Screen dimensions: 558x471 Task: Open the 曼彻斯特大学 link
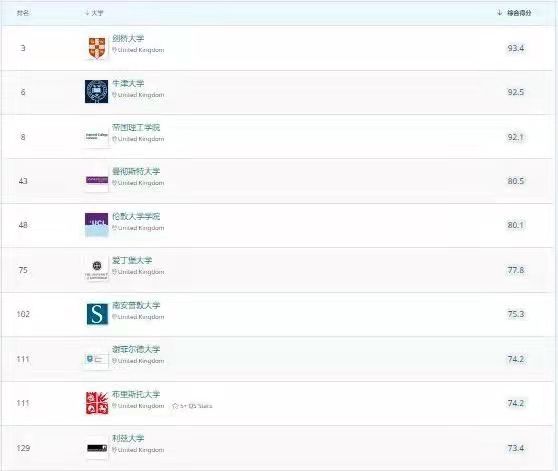[136, 171]
